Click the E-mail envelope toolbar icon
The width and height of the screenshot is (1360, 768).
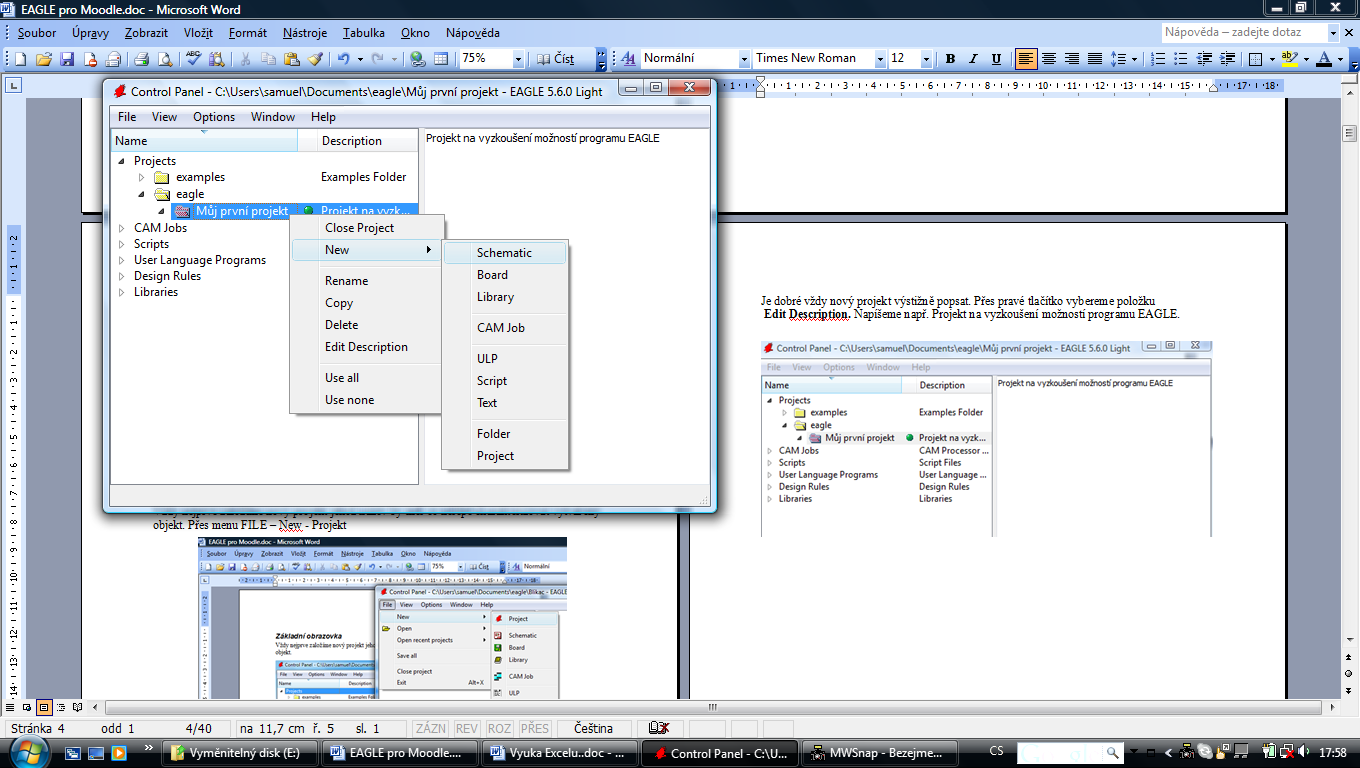(x=114, y=59)
